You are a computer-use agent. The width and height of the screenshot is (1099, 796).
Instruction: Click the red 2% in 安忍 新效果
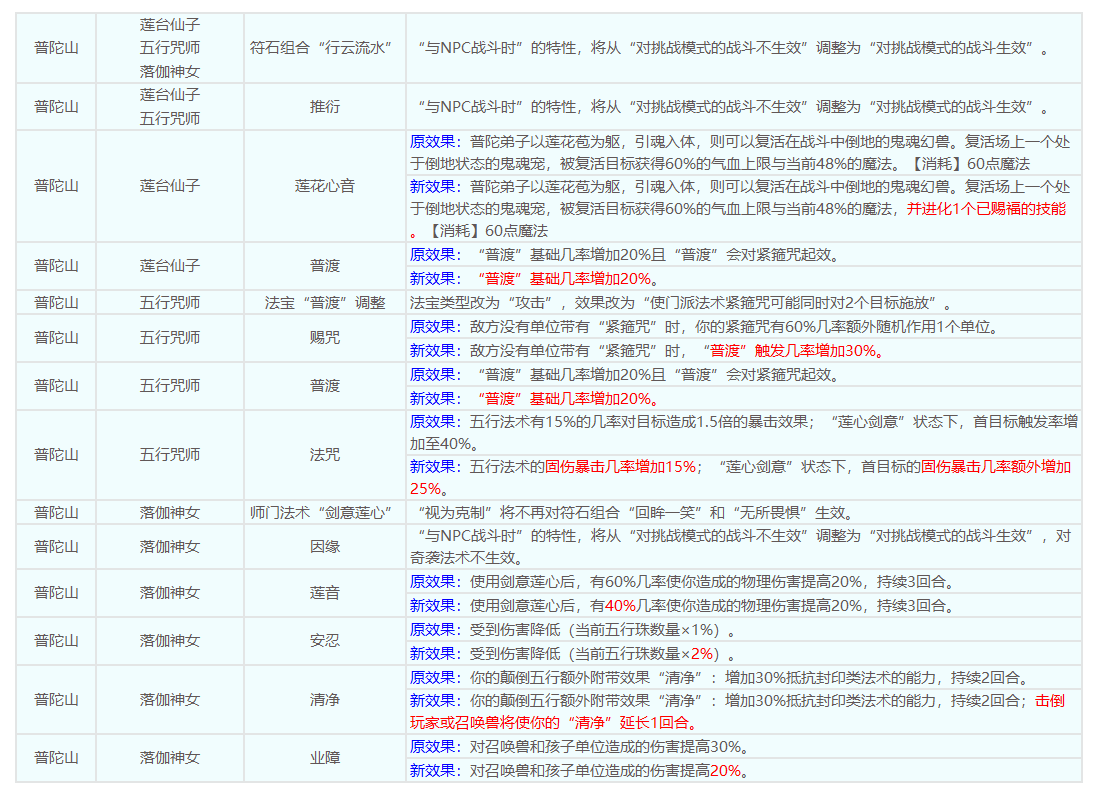pyautogui.click(x=701, y=654)
